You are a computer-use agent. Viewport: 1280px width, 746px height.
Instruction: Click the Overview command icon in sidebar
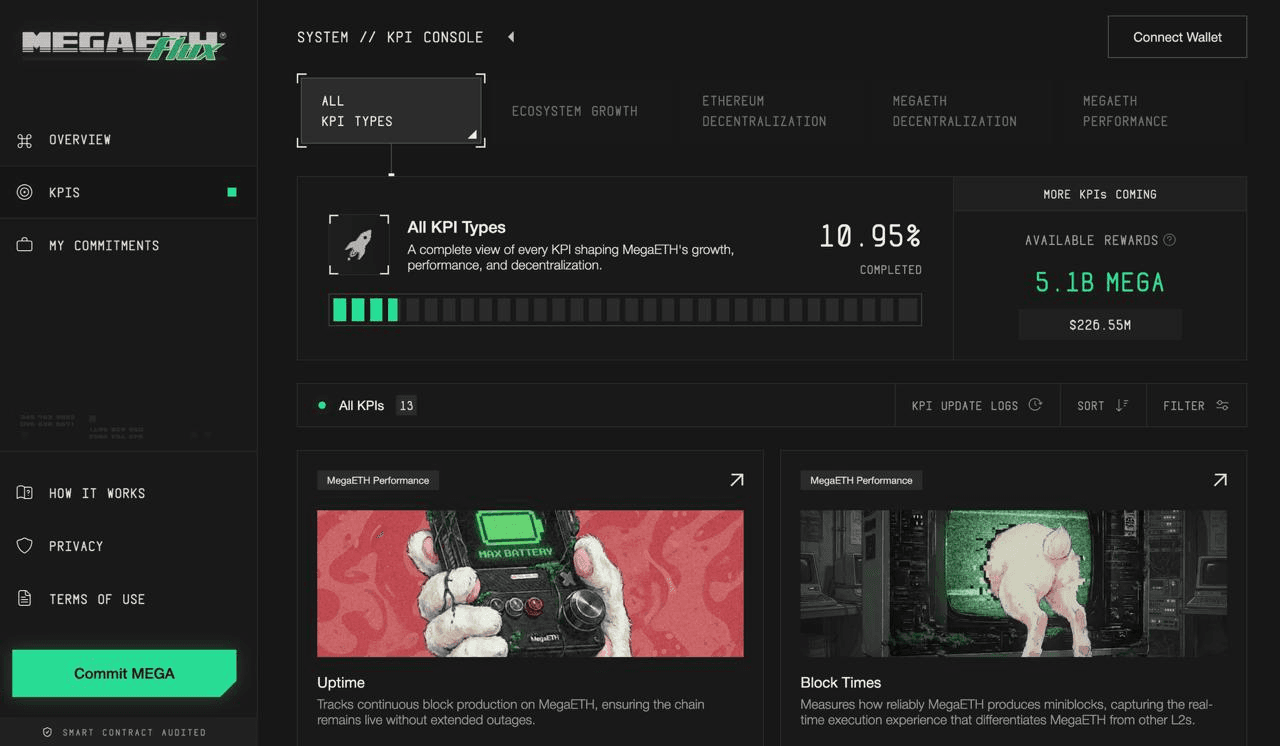pos(25,140)
